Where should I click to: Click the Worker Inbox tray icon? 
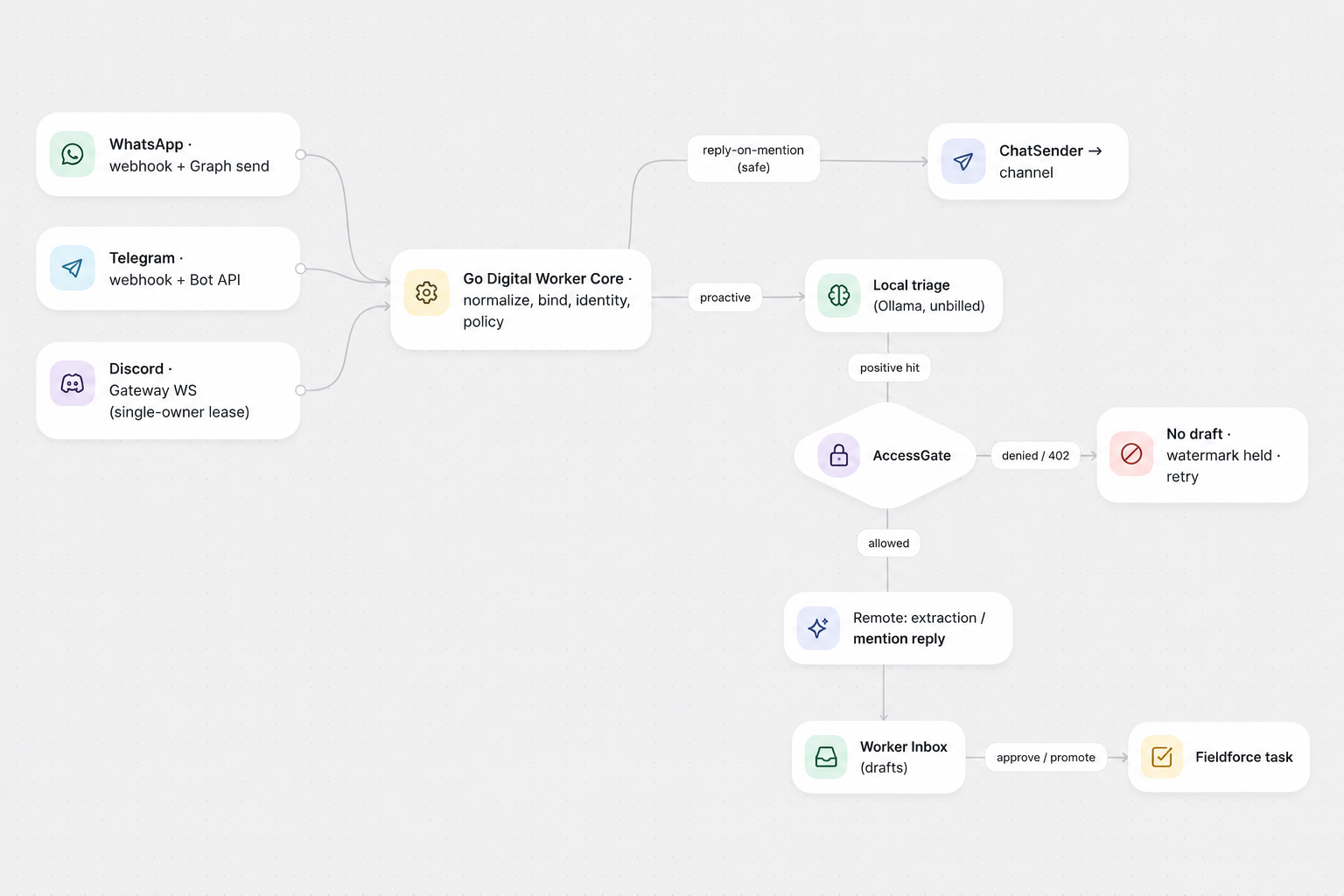[x=826, y=757]
